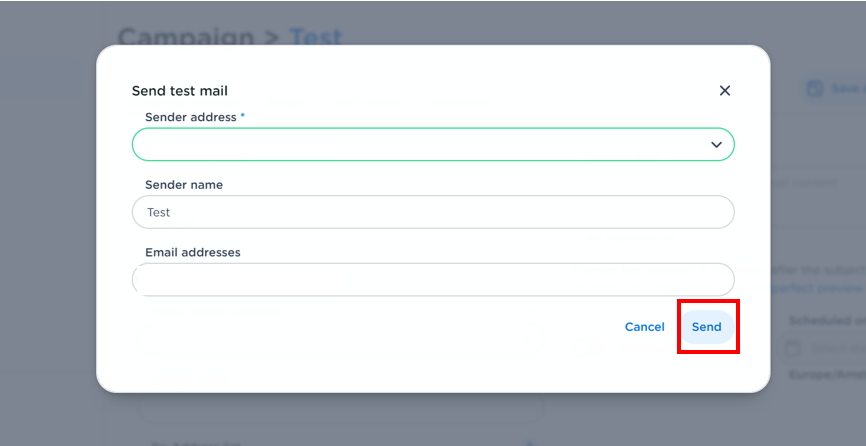Screen dimensions: 866x446
Task: Focus the Sender name input field
Action: 432,212
